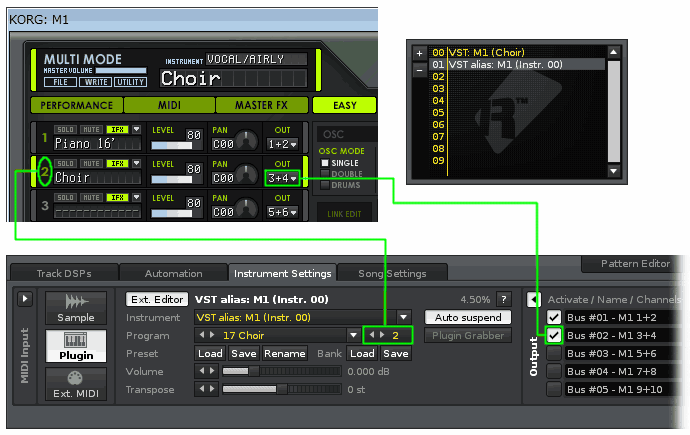This screenshot has height=435, width=690.
Task: Open program menu arrow for Piano 16'
Action: [x=136, y=129]
